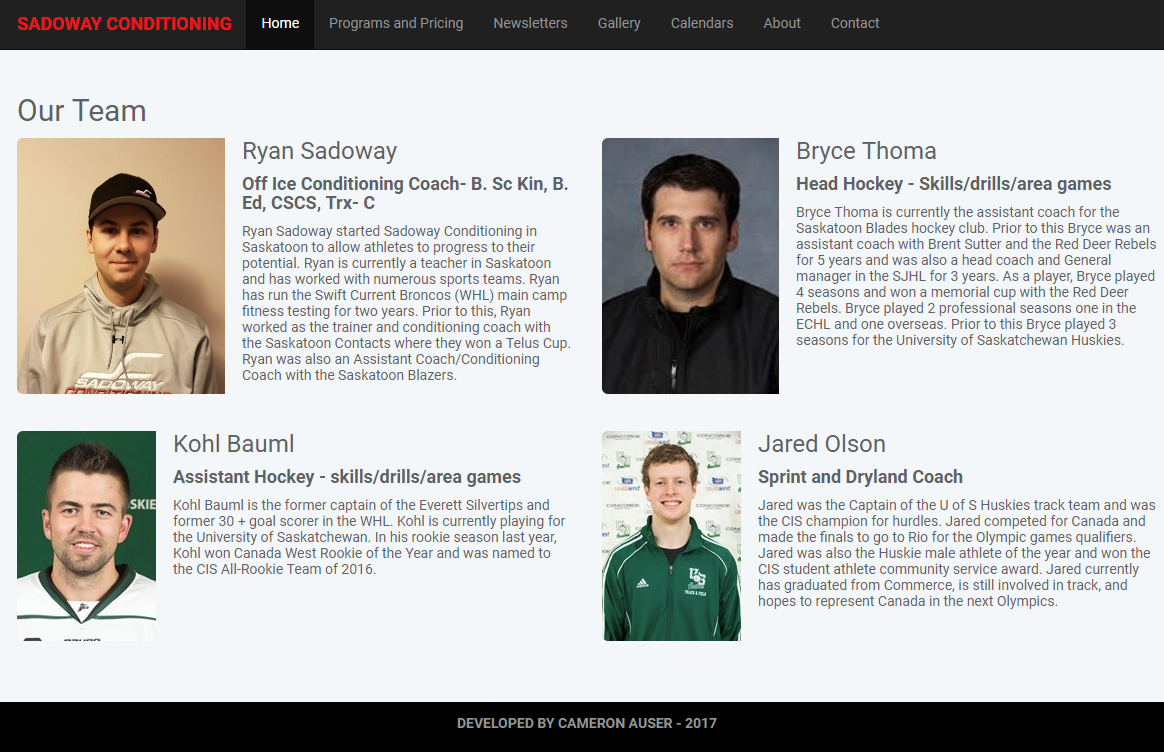
Task: Click Kohl Bauml's profile photo
Action: pyautogui.click(x=86, y=536)
